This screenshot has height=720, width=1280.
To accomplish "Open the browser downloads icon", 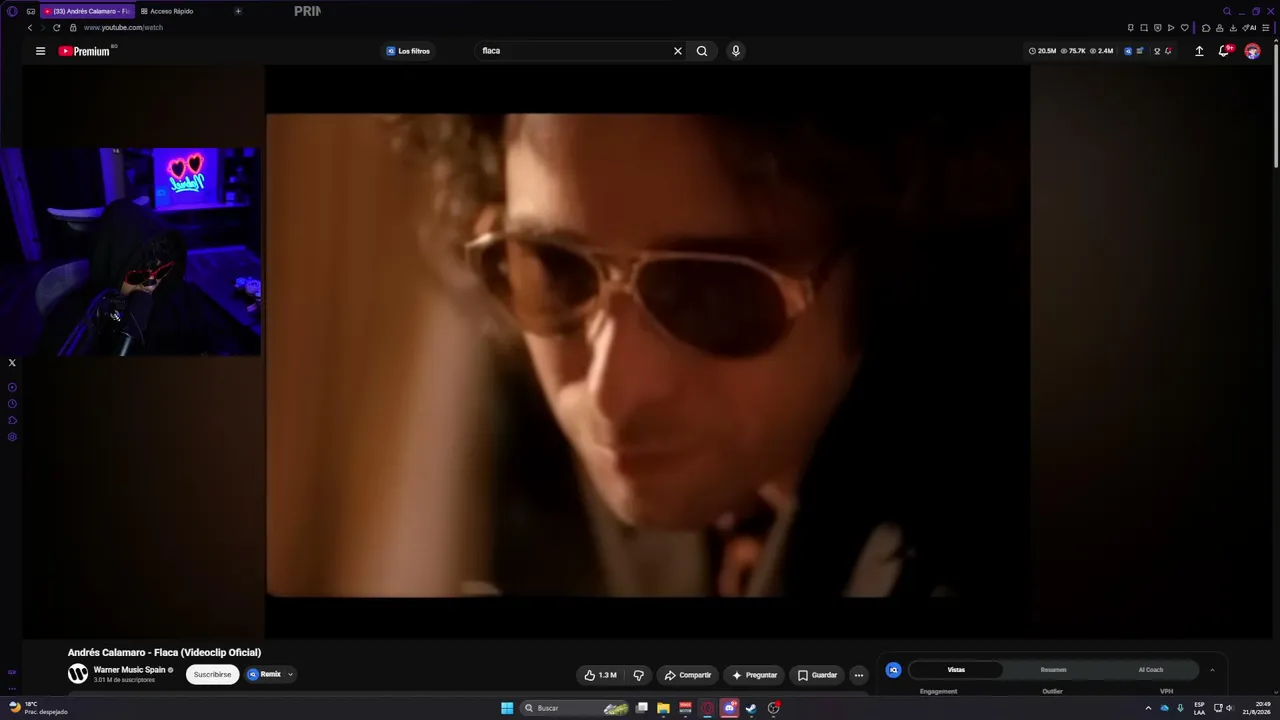I will pos(1233,28).
